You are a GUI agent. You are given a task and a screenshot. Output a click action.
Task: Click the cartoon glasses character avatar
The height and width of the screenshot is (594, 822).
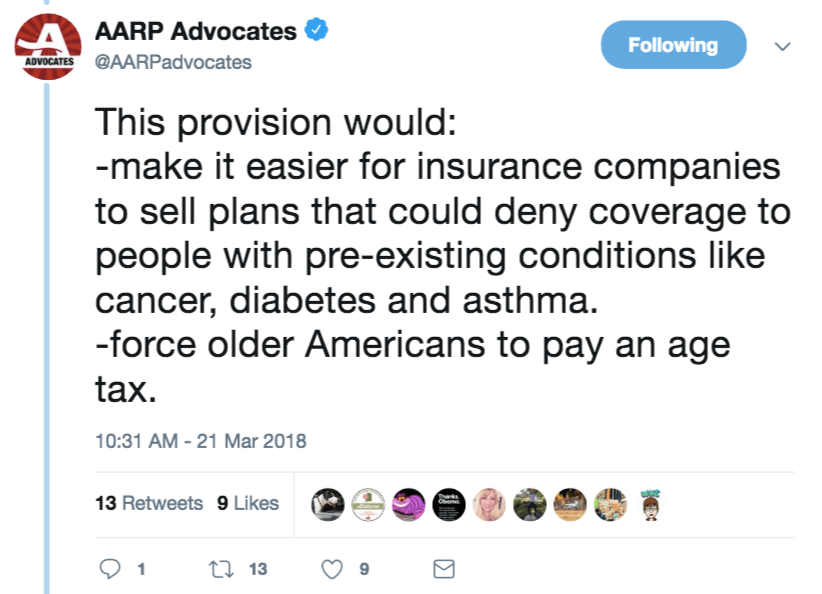tap(651, 504)
